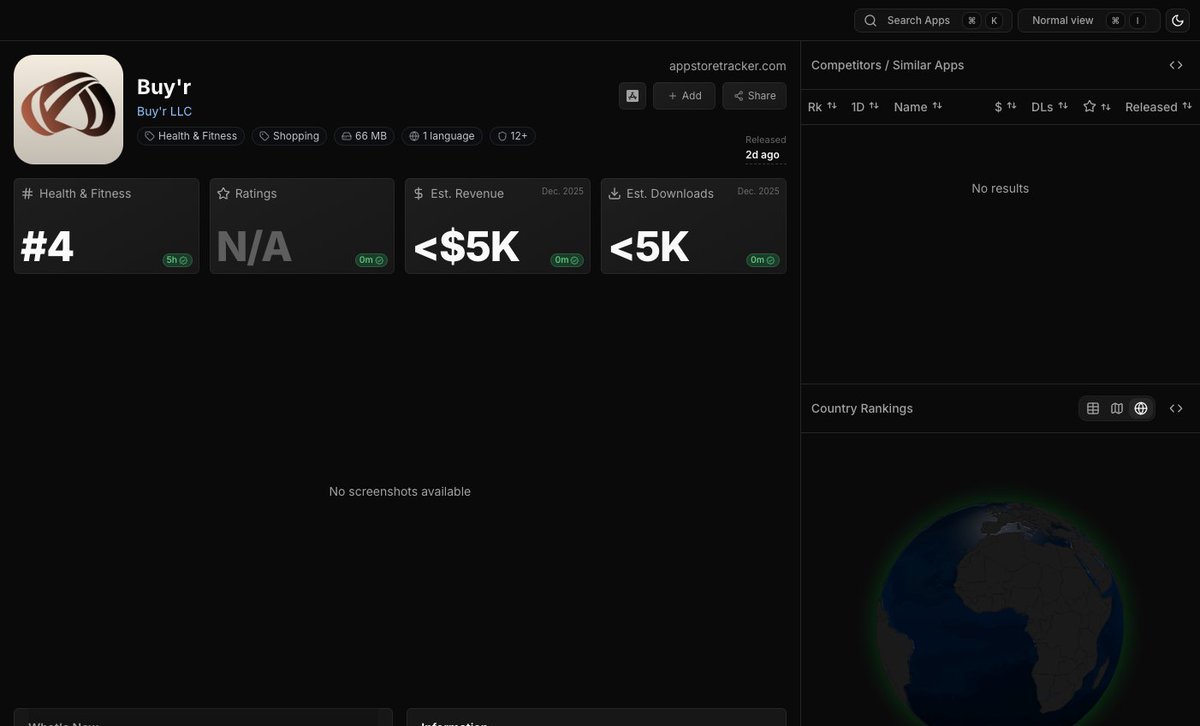Open the appstoretracker.com link
1200x726 pixels.
click(727, 66)
